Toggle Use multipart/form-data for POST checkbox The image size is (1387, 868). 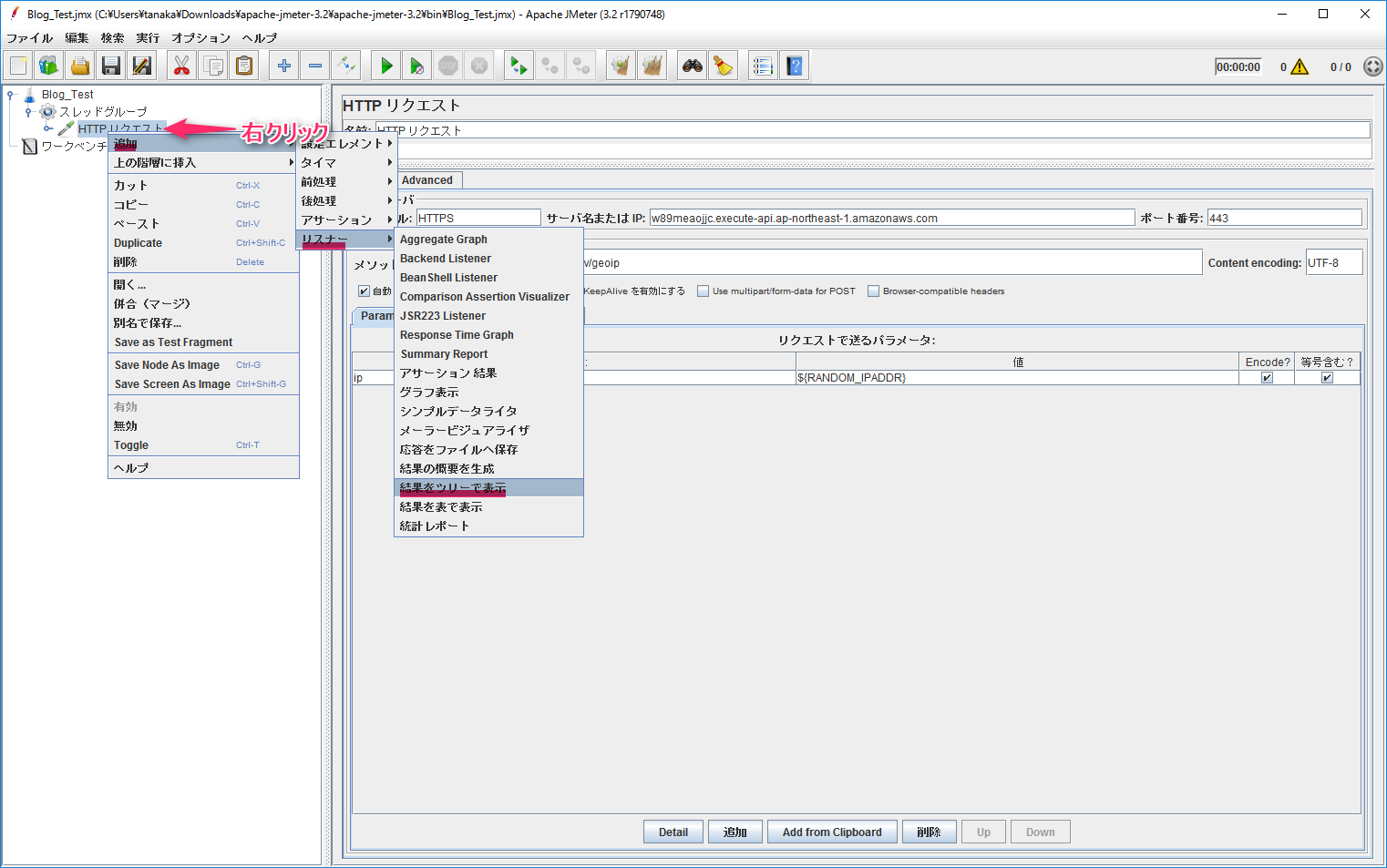[703, 291]
